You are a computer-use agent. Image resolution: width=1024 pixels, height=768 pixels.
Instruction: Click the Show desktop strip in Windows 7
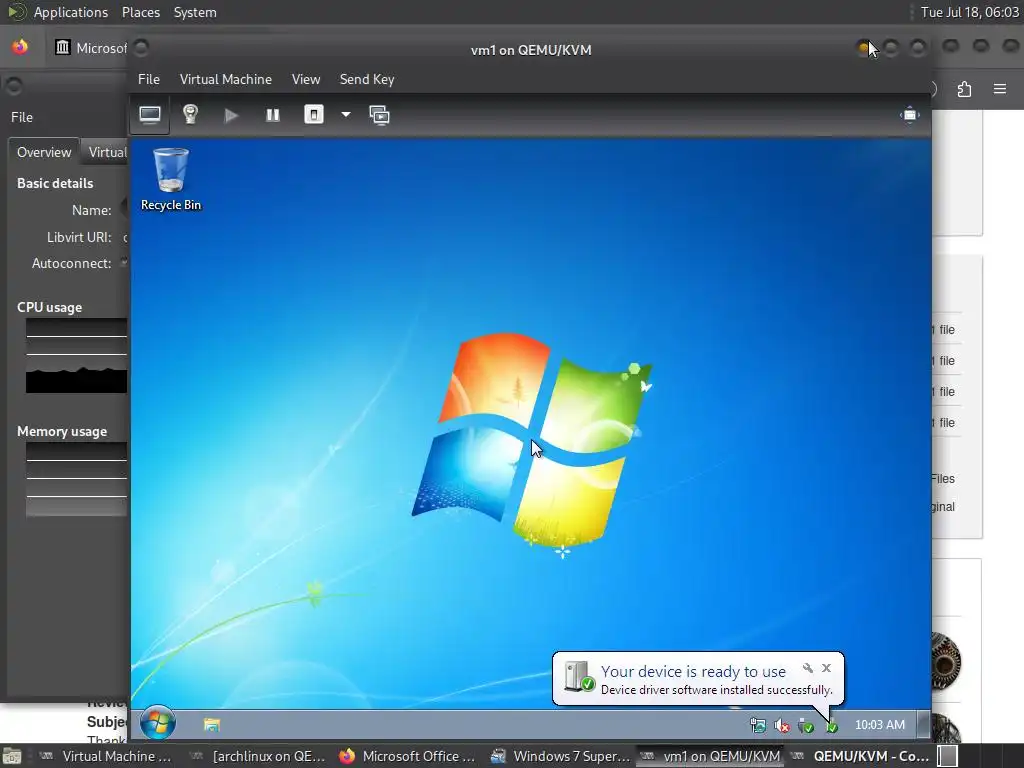923,724
